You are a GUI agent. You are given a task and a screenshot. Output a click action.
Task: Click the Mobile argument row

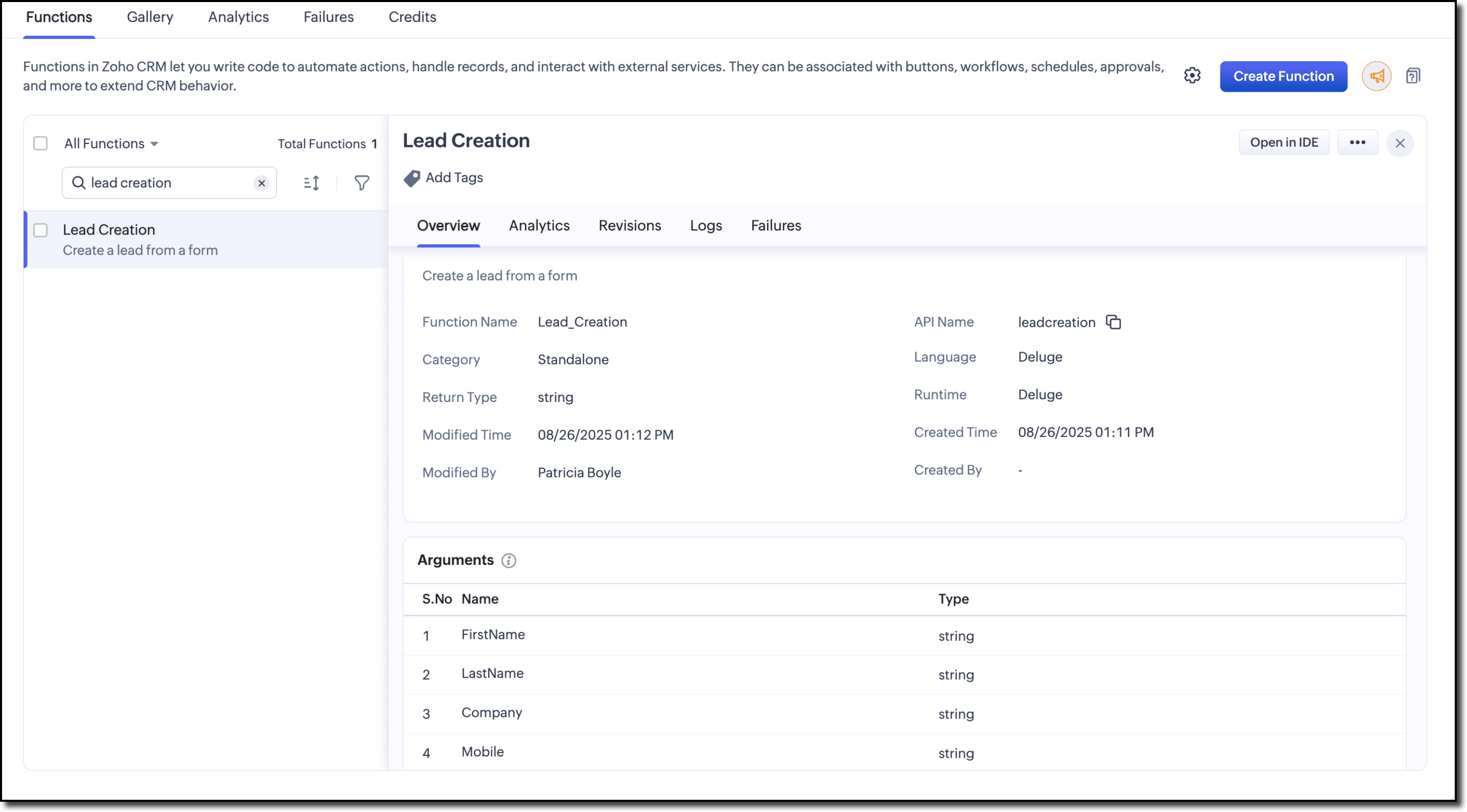pyautogui.click(x=904, y=753)
